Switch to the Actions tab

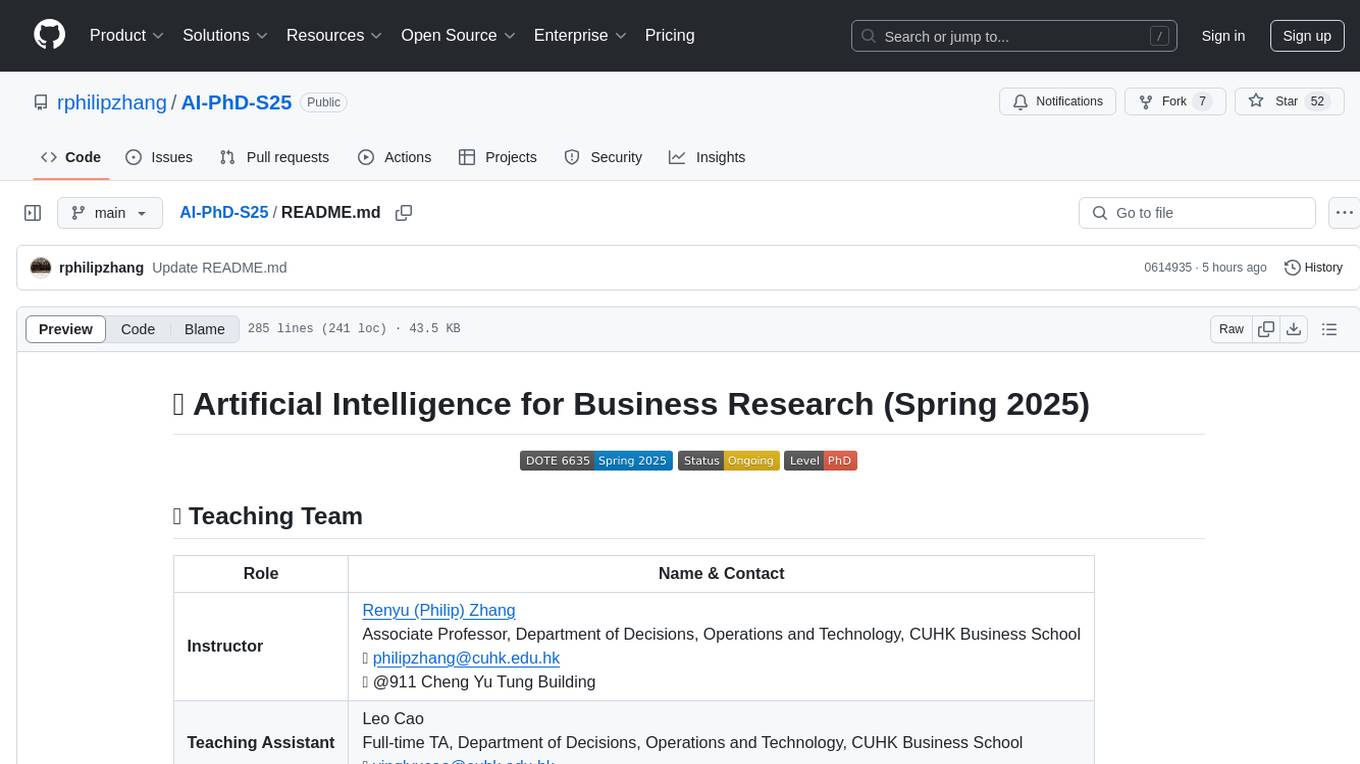(394, 157)
